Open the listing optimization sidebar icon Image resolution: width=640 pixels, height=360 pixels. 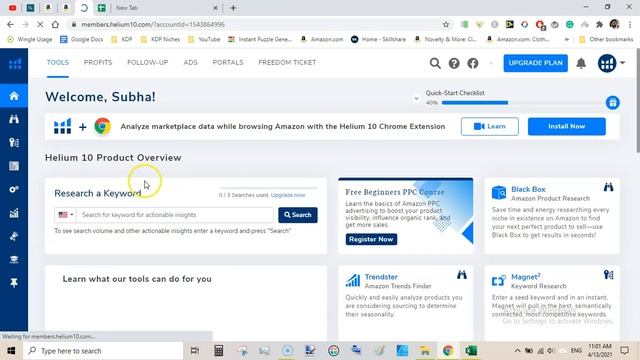(14, 166)
